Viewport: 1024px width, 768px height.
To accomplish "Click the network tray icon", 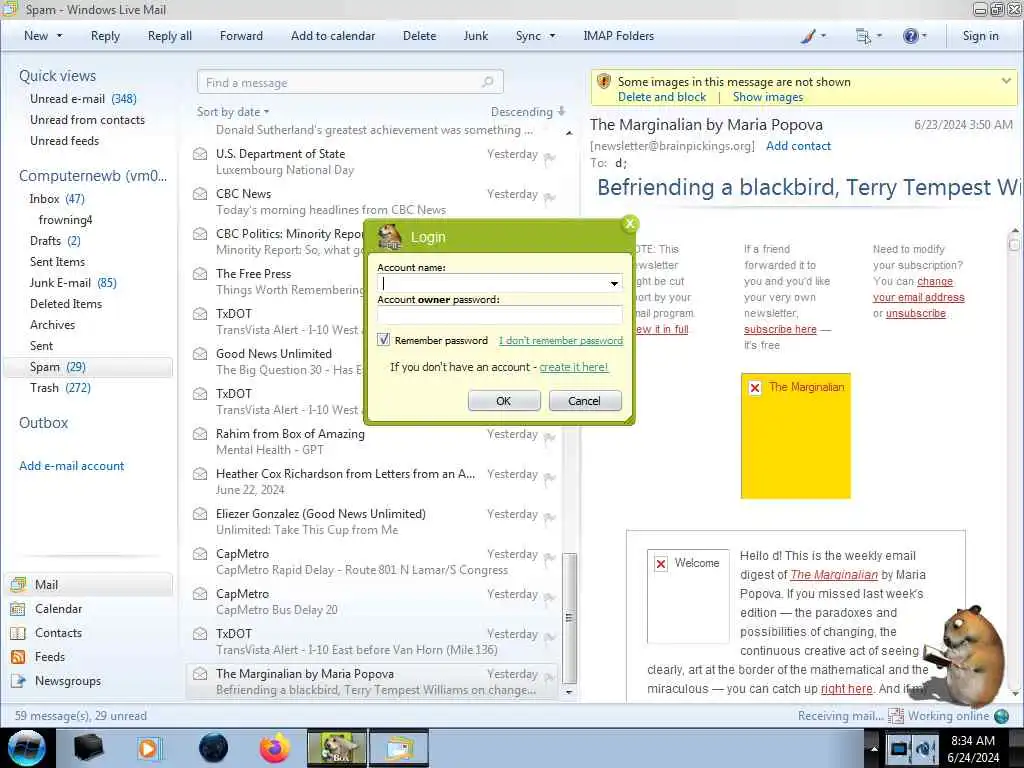I will [899, 748].
